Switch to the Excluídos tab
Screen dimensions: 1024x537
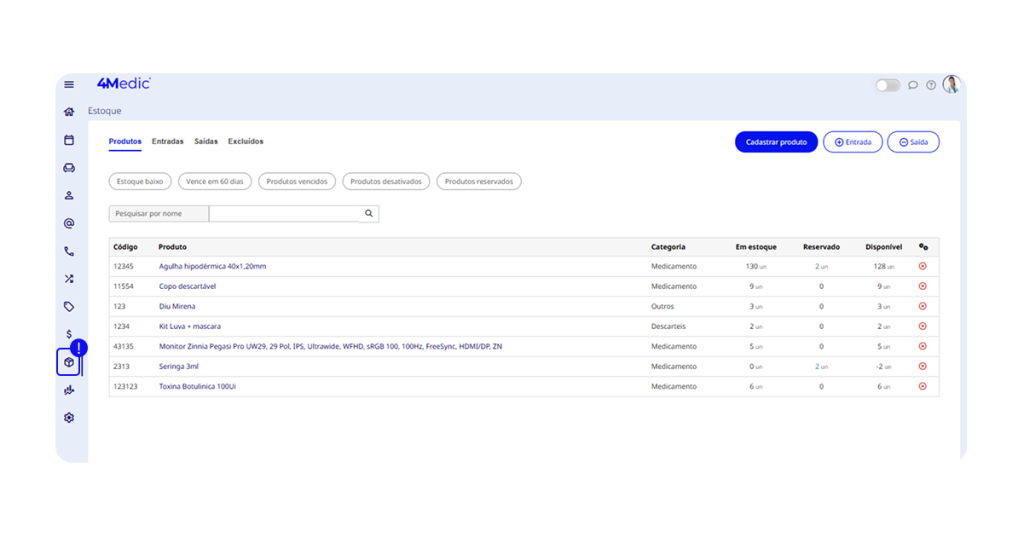pos(246,142)
